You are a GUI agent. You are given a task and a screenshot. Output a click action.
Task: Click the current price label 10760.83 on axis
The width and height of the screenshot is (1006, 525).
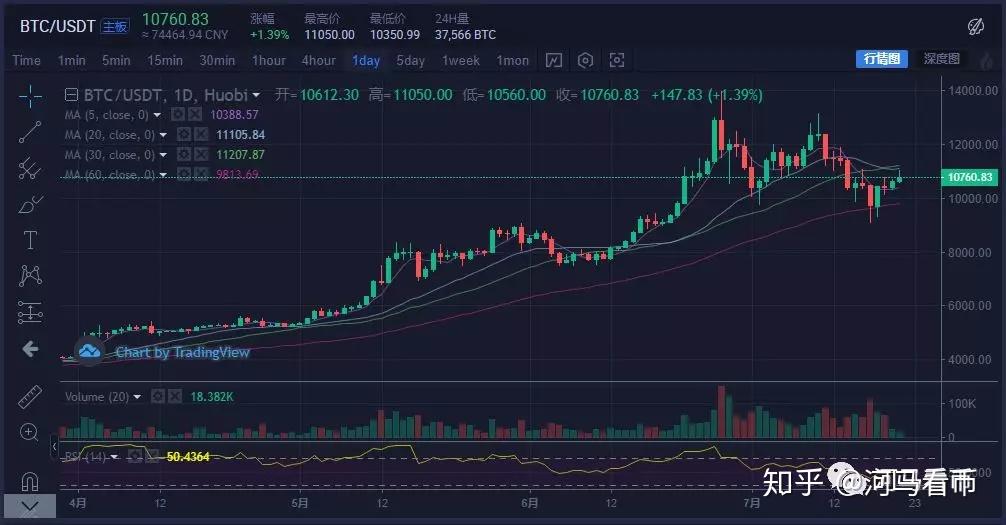(969, 177)
